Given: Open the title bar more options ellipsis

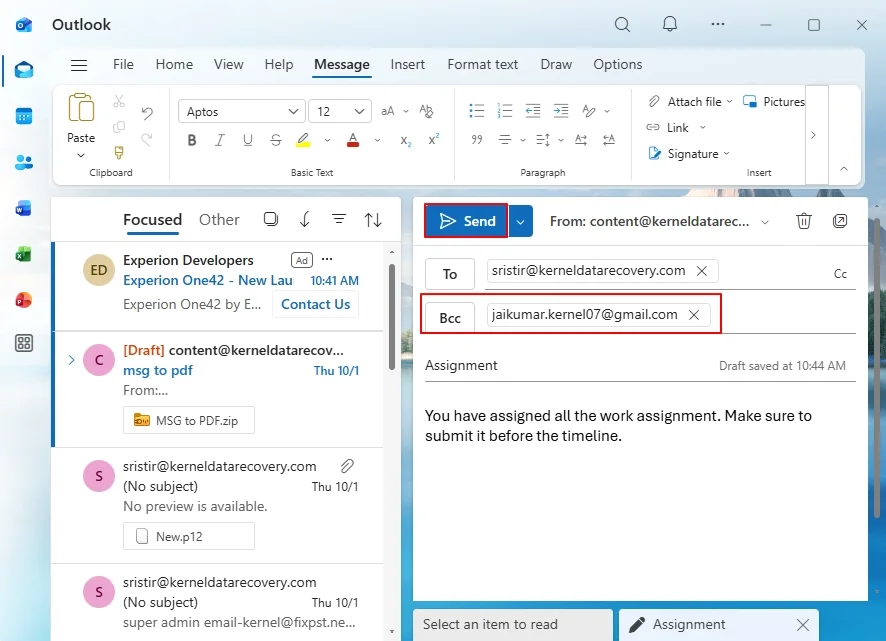Looking at the screenshot, I should click(x=718, y=24).
